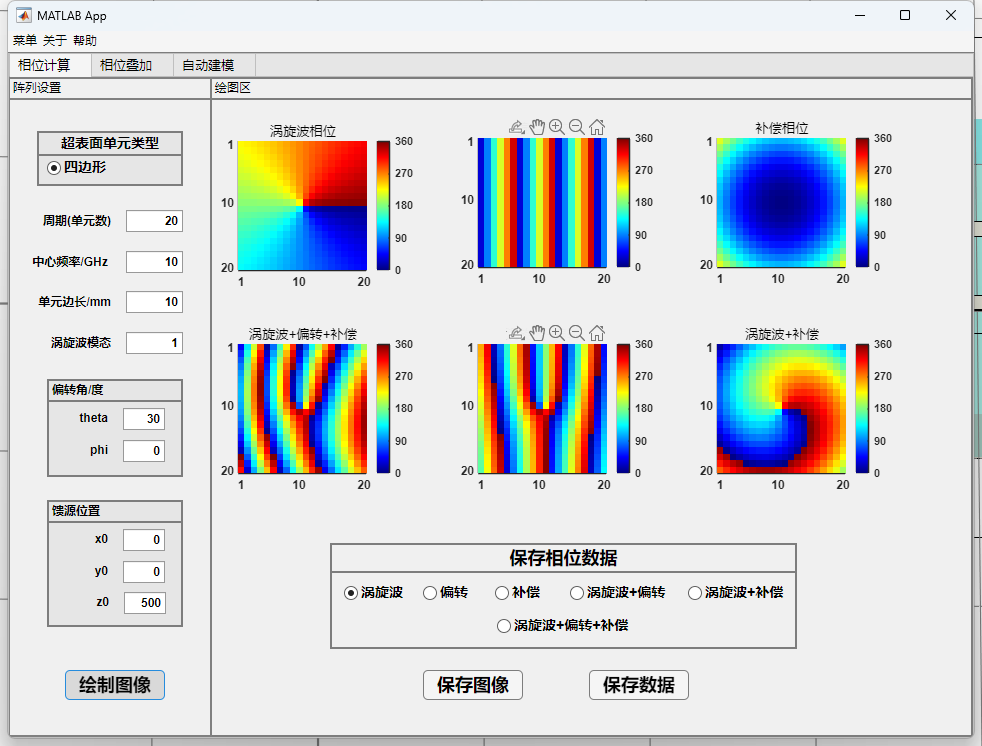982x746 pixels.
Task: Select 涡旋波 save option
Action: coord(351,593)
